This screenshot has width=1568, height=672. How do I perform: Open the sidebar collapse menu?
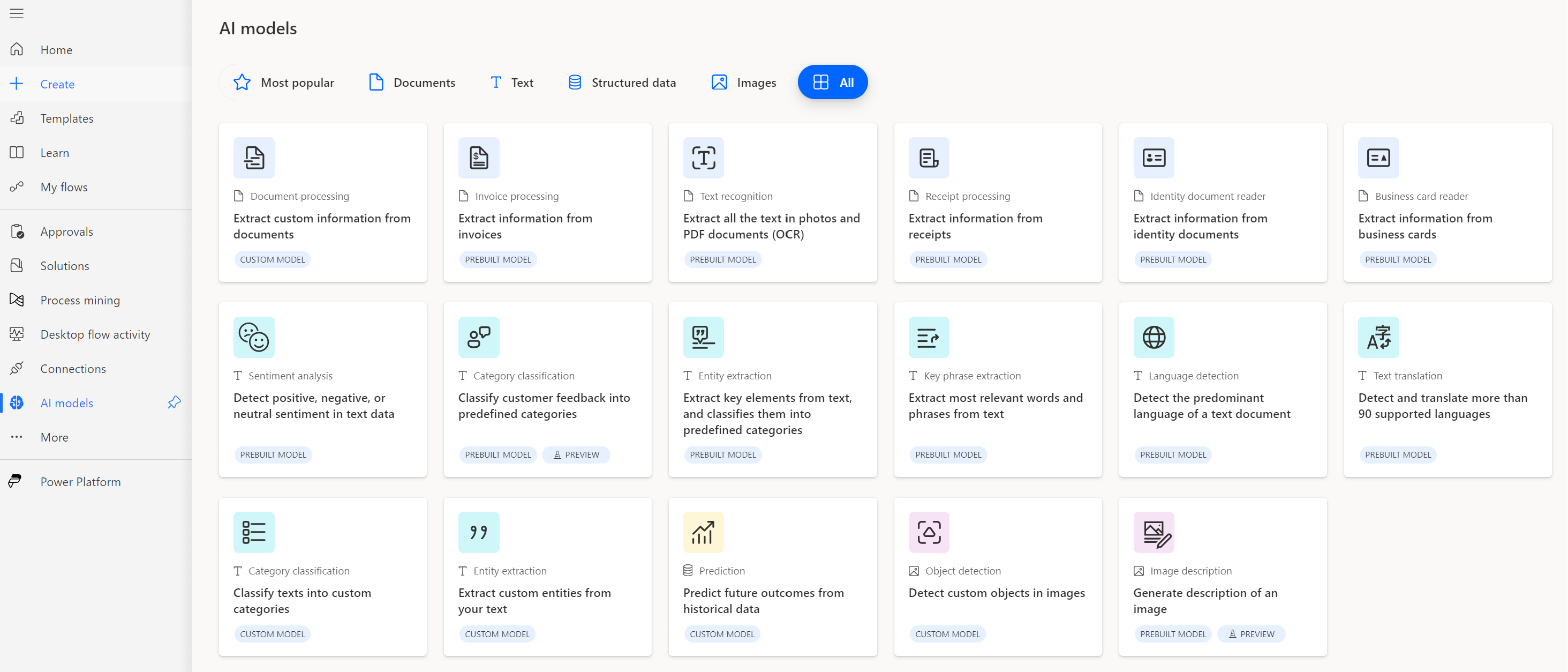point(17,14)
